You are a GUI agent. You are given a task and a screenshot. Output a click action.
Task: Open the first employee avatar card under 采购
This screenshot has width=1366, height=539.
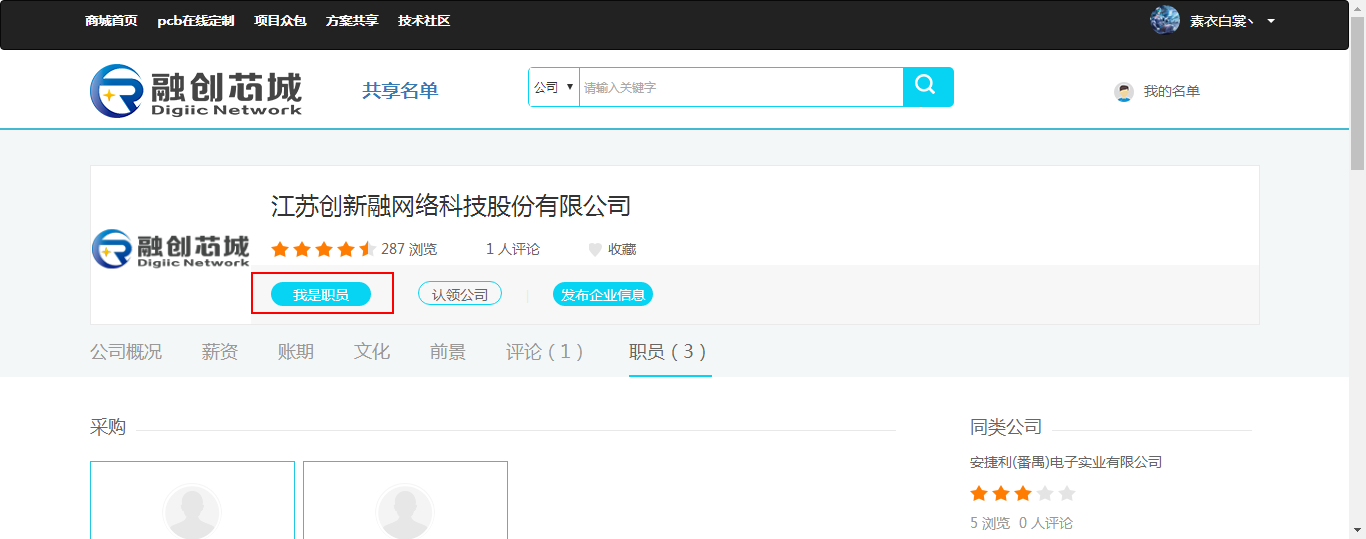click(192, 500)
